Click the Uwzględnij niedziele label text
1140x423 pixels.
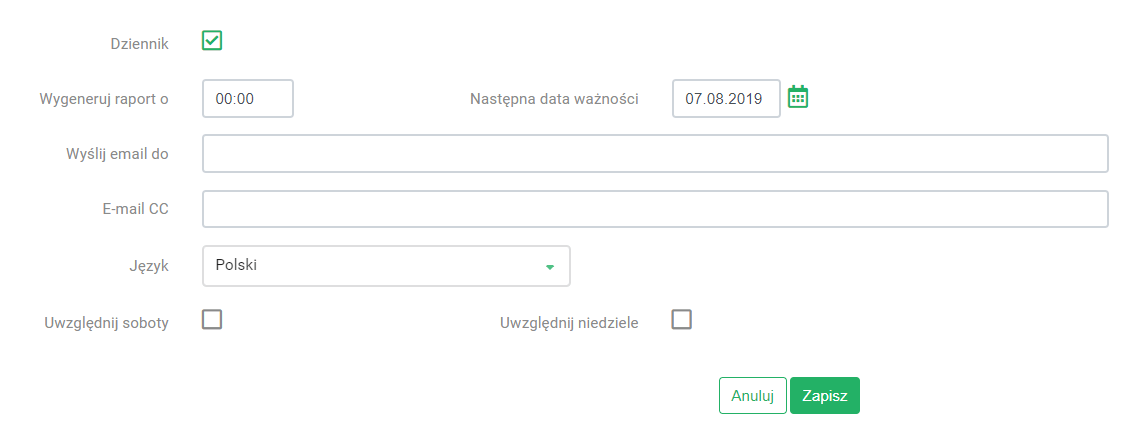pos(569,323)
